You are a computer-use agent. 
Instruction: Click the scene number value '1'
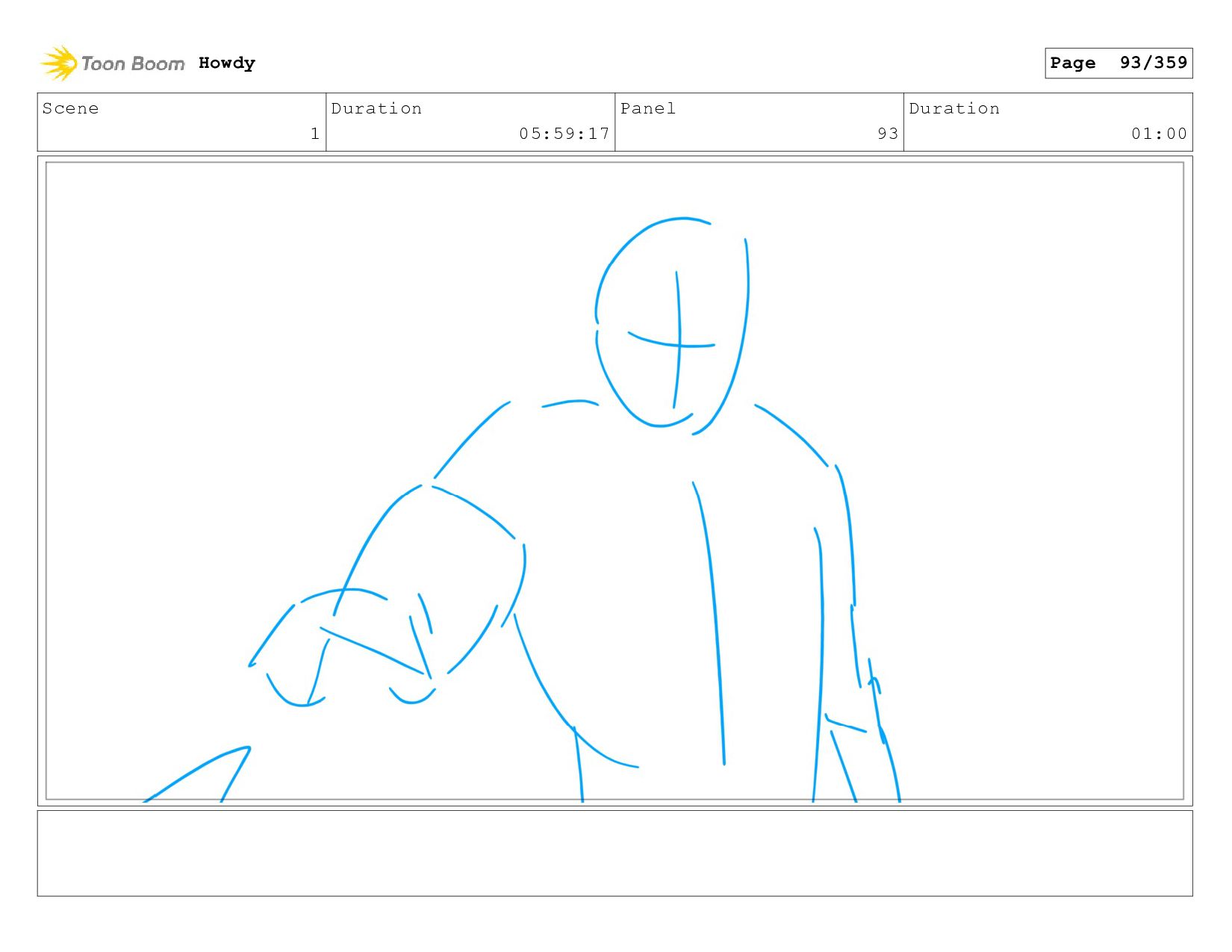click(x=315, y=134)
